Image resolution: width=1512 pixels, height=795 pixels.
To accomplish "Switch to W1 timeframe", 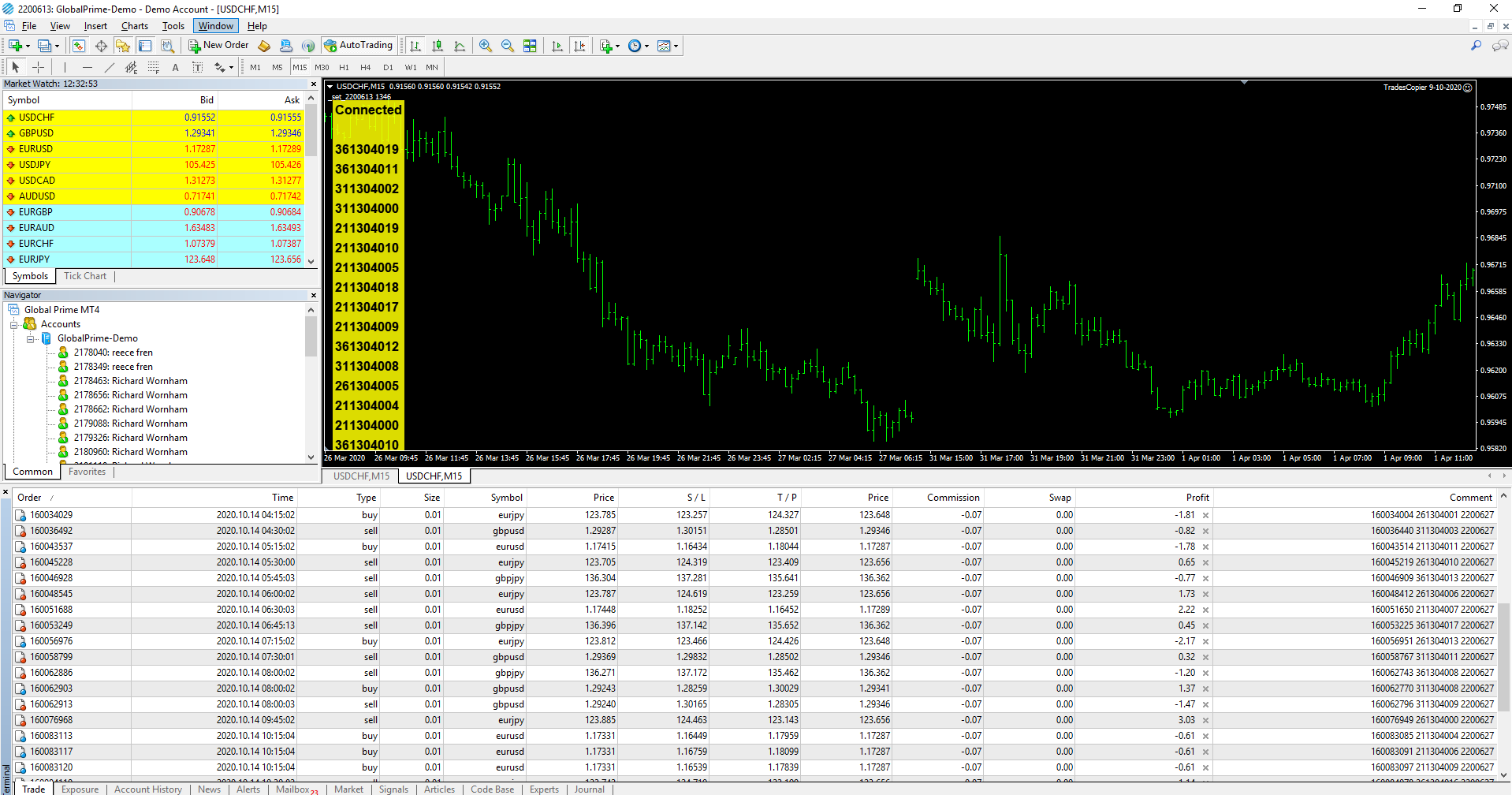I will 411,67.
